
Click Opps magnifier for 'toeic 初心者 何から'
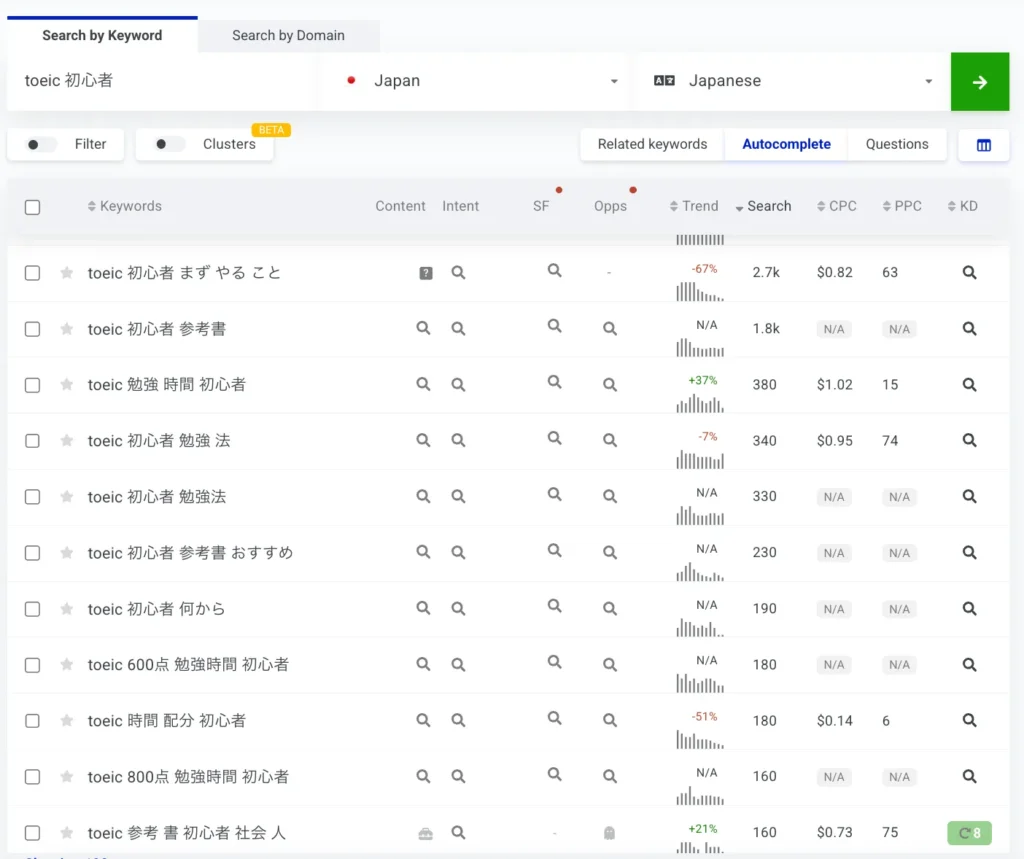(610, 609)
